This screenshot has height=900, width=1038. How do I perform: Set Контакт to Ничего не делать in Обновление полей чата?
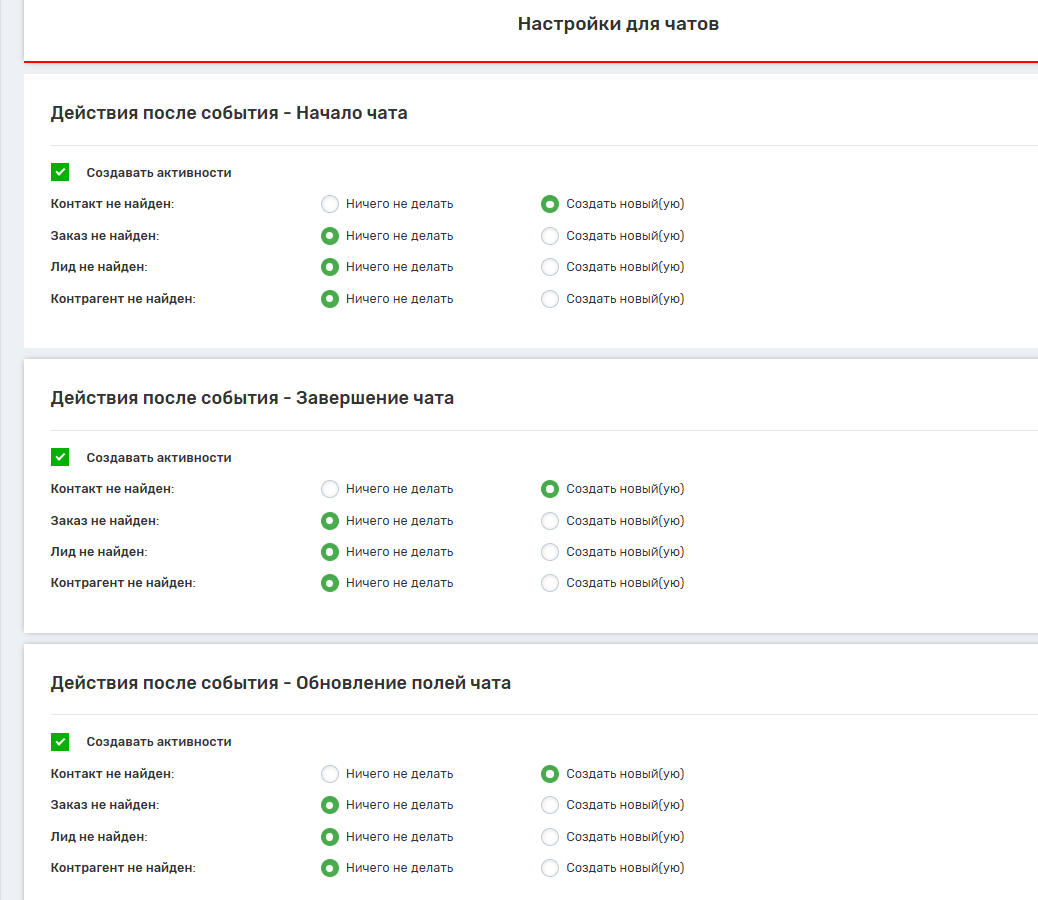pyautogui.click(x=330, y=774)
